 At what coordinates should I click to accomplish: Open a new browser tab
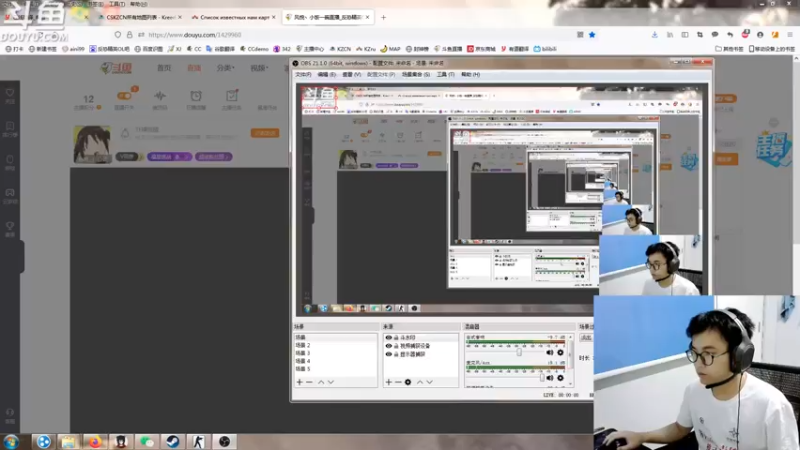coord(383,17)
